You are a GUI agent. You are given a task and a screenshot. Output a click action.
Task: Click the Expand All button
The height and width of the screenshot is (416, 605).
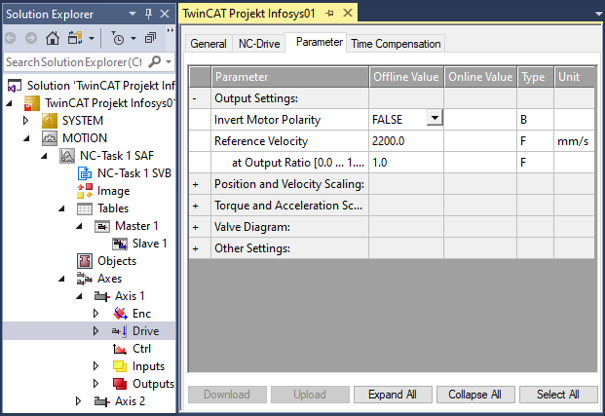393,394
